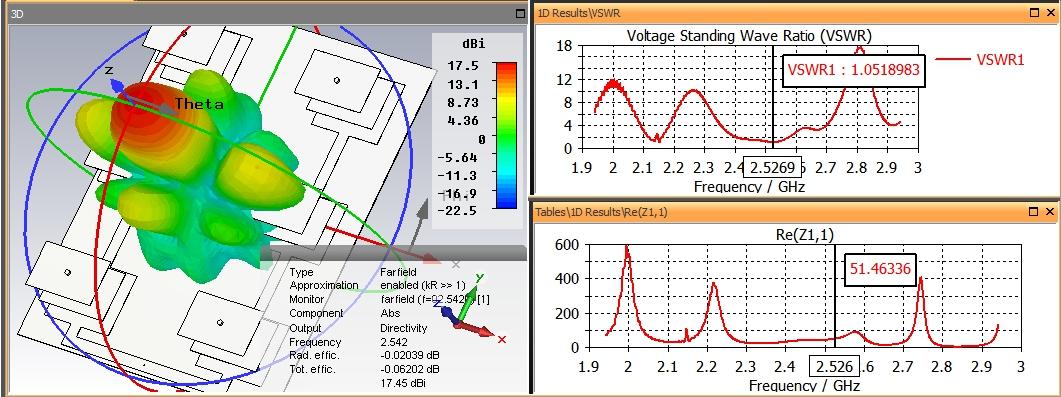Maximize the 3D view window
This screenshot has width=1061, height=397.
pyautogui.click(x=520, y=13)
